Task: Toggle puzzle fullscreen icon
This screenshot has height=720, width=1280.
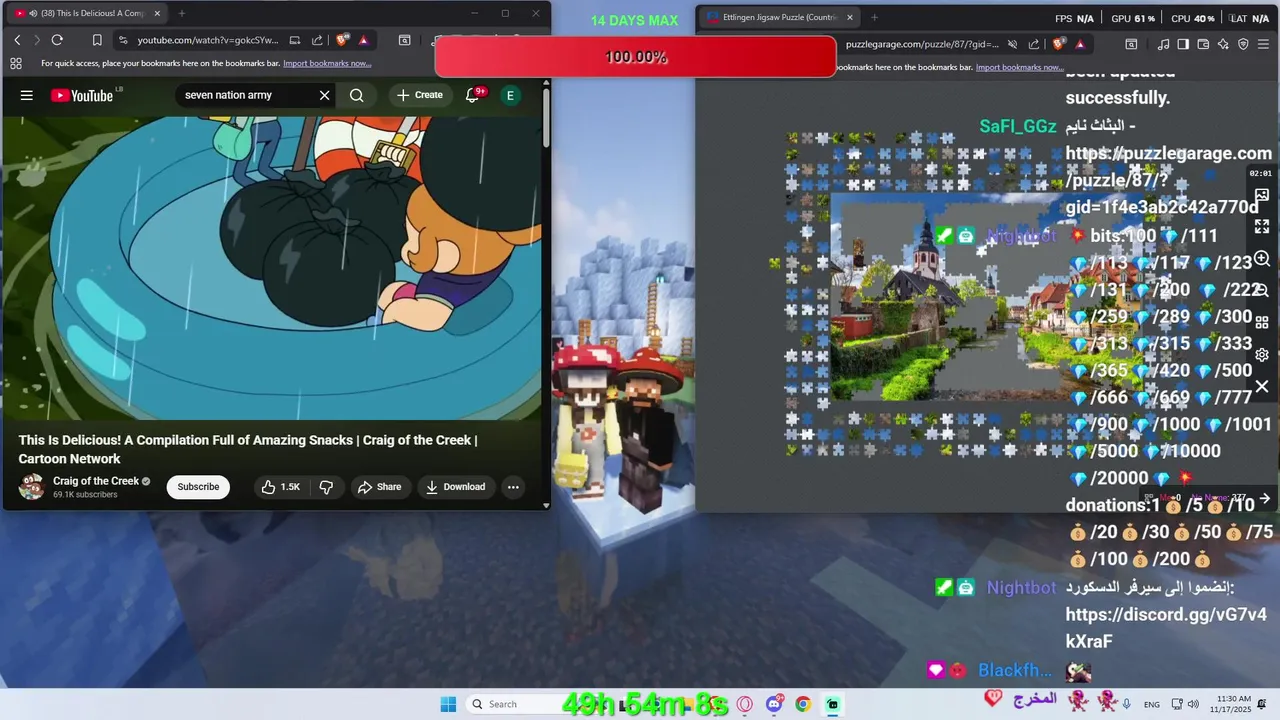Action: click(x=1262, y=227)
